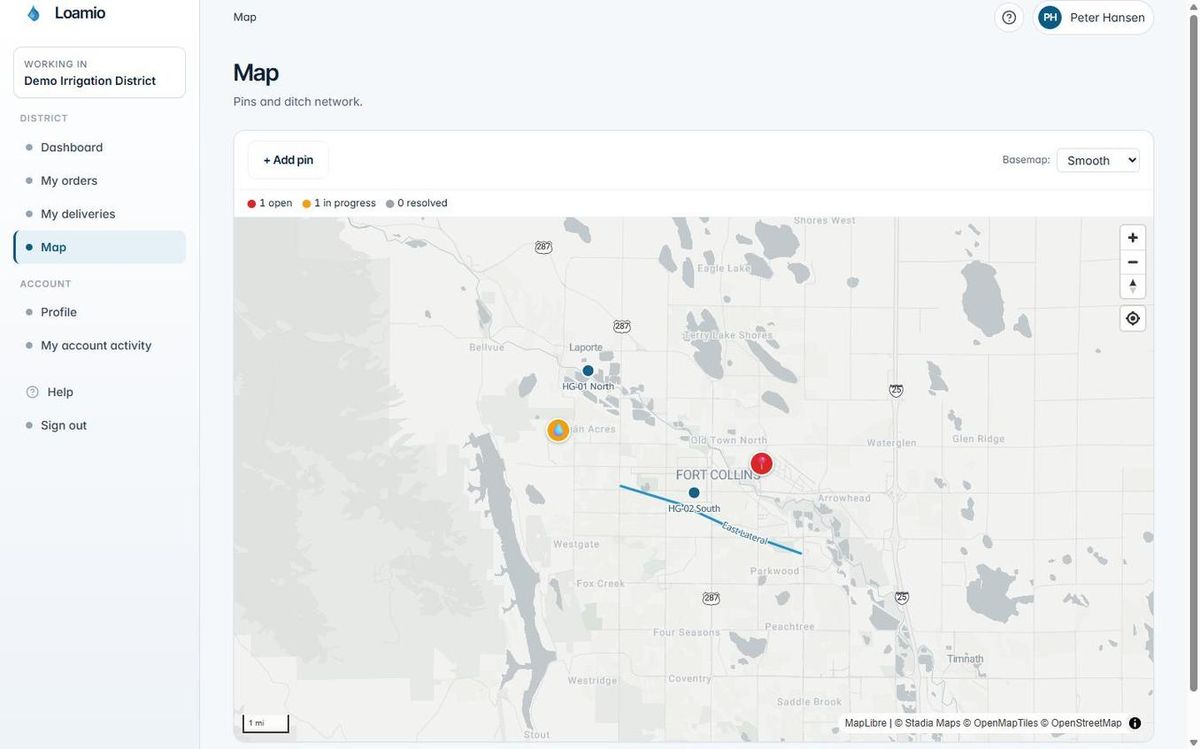This screenshot has width=1200, height=749.
Task: Zoom out on the map
Action: [1132, 262]
